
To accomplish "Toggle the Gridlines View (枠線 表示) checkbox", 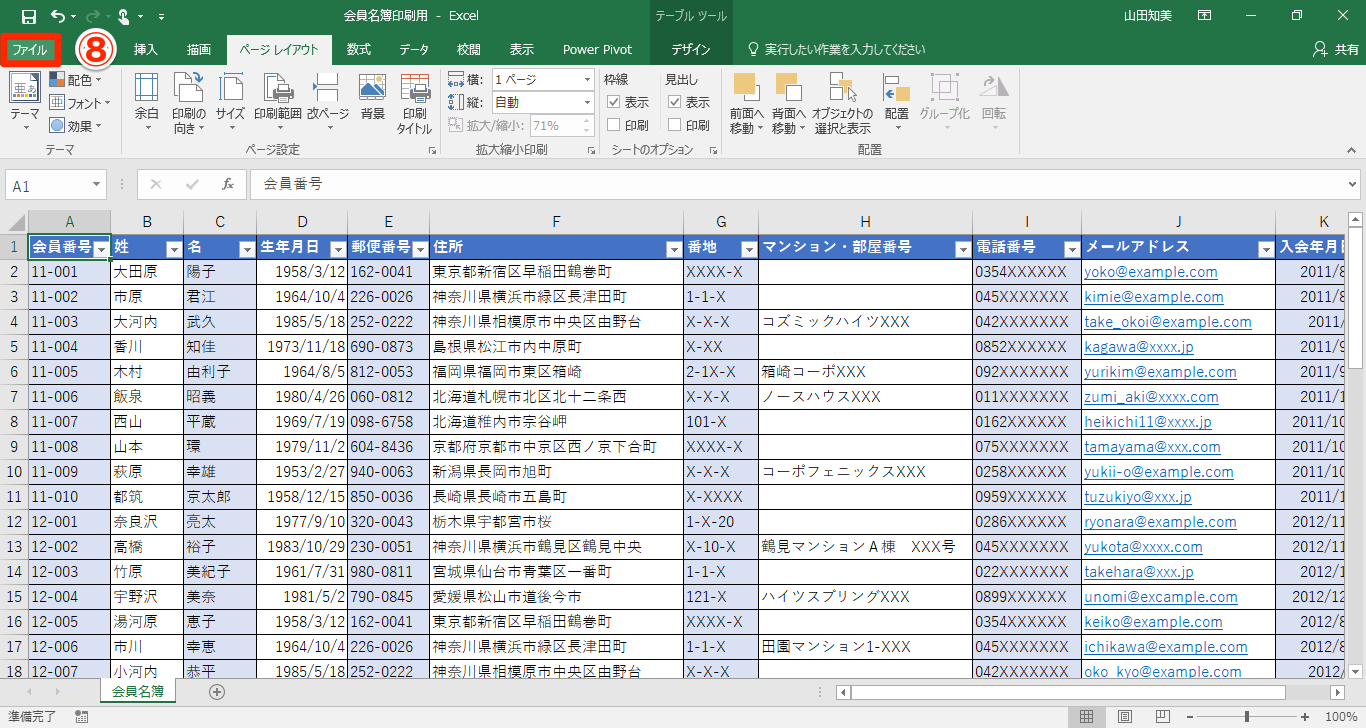I will click(615, 102).
